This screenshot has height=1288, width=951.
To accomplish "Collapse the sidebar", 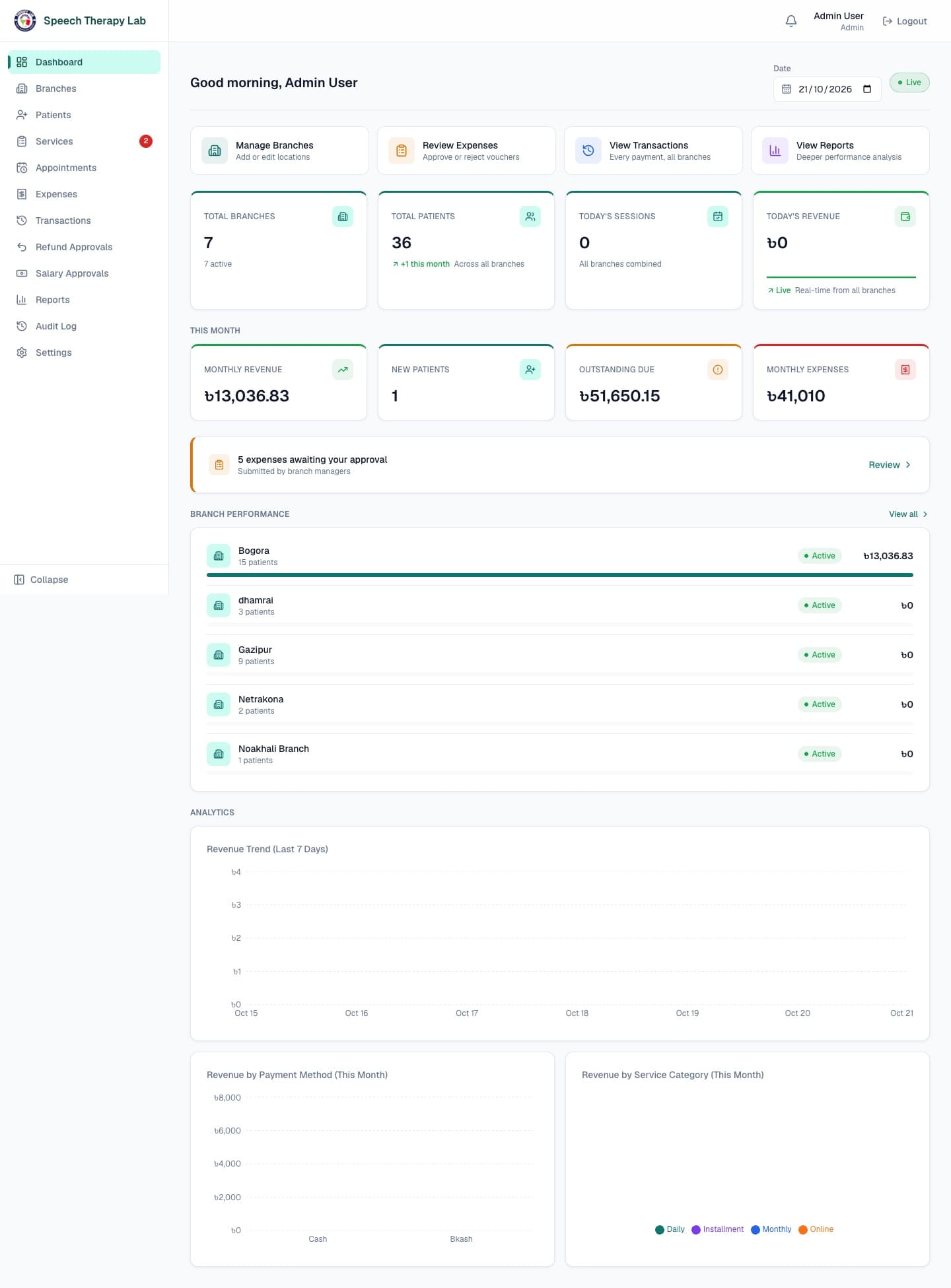I will coord(42,580).
